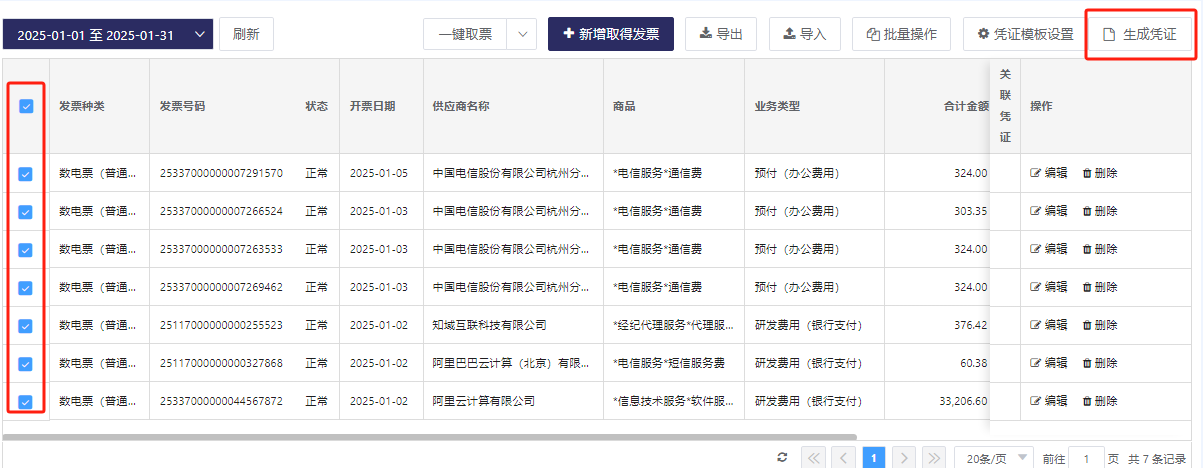Uncheck invoice row 25337000000044567872
The width and height of the screenshot is (1203, 468).
tap(26, 402)
